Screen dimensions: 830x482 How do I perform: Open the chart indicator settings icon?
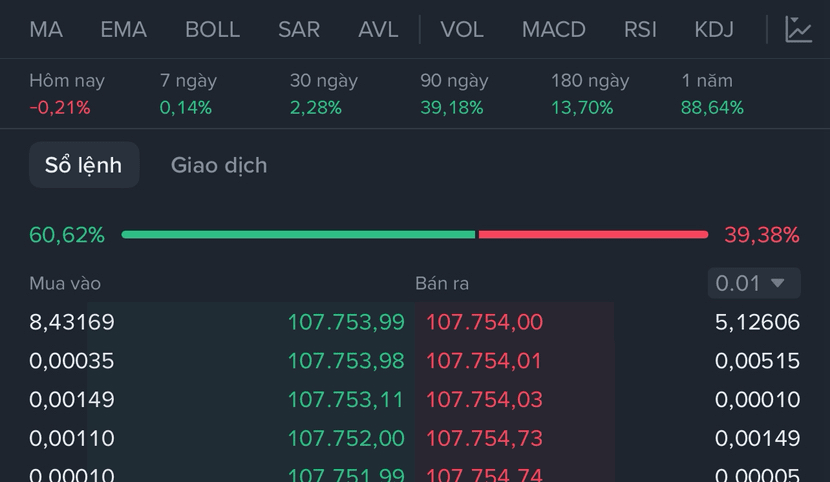point(798,30)
